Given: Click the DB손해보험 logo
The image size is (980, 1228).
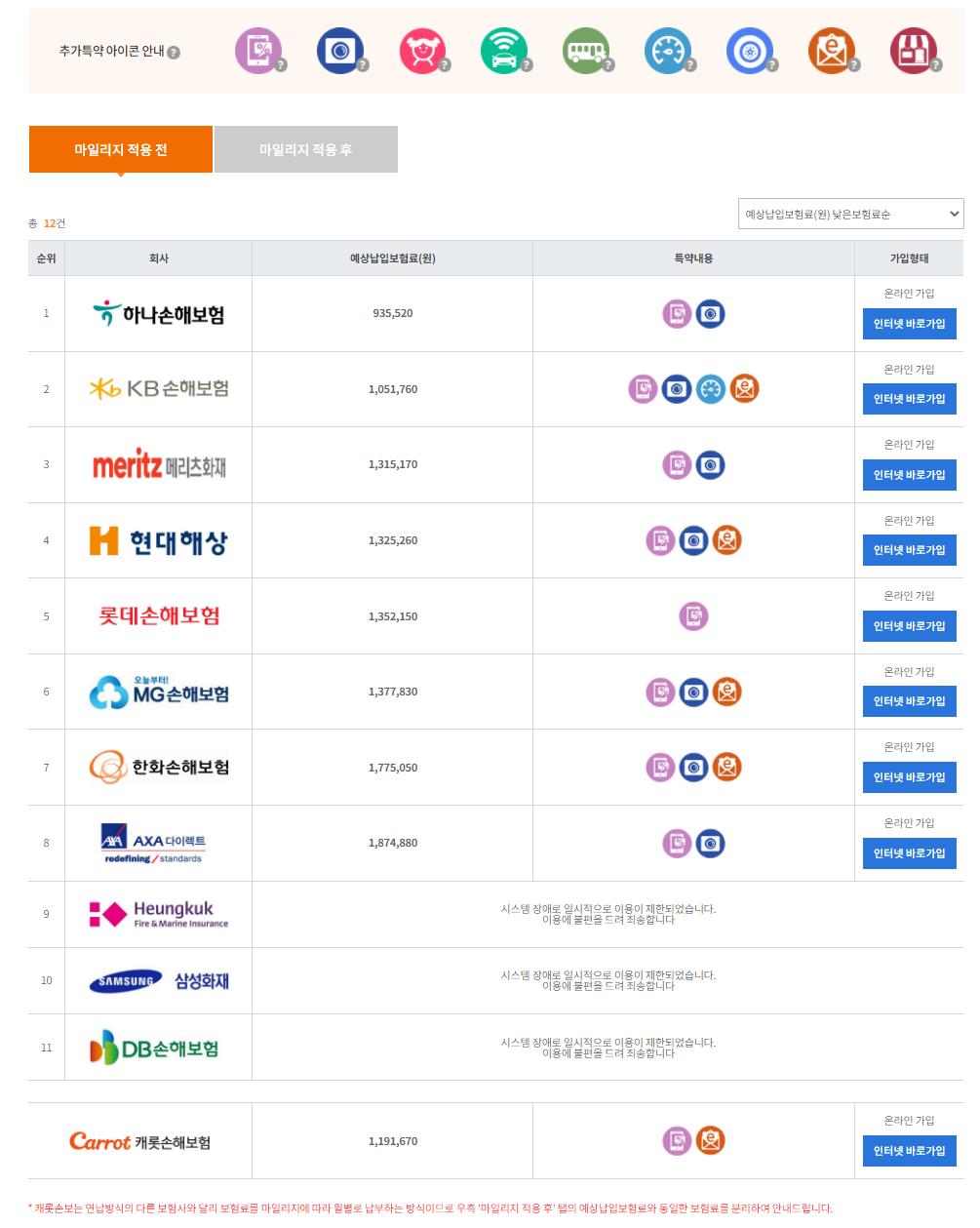Looking at the screenshot, I should pyautogui.click(x=154, y=1048).
